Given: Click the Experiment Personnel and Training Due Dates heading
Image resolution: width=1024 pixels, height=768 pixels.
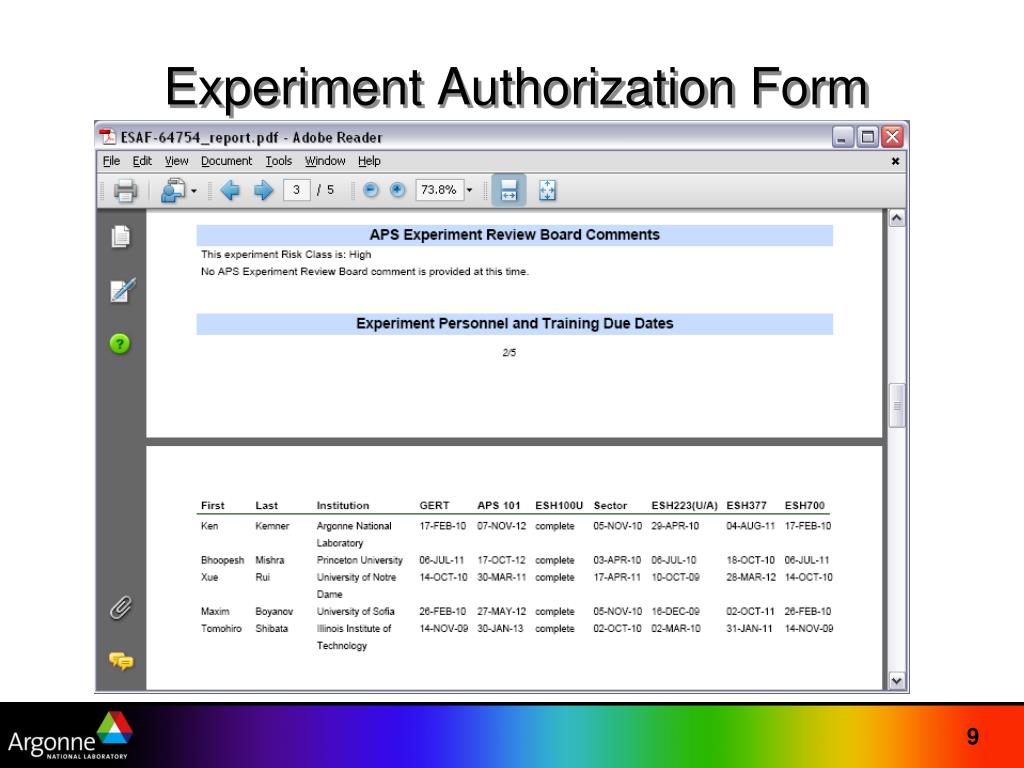Looking at the screenshot, I should [x=515, y=324].
